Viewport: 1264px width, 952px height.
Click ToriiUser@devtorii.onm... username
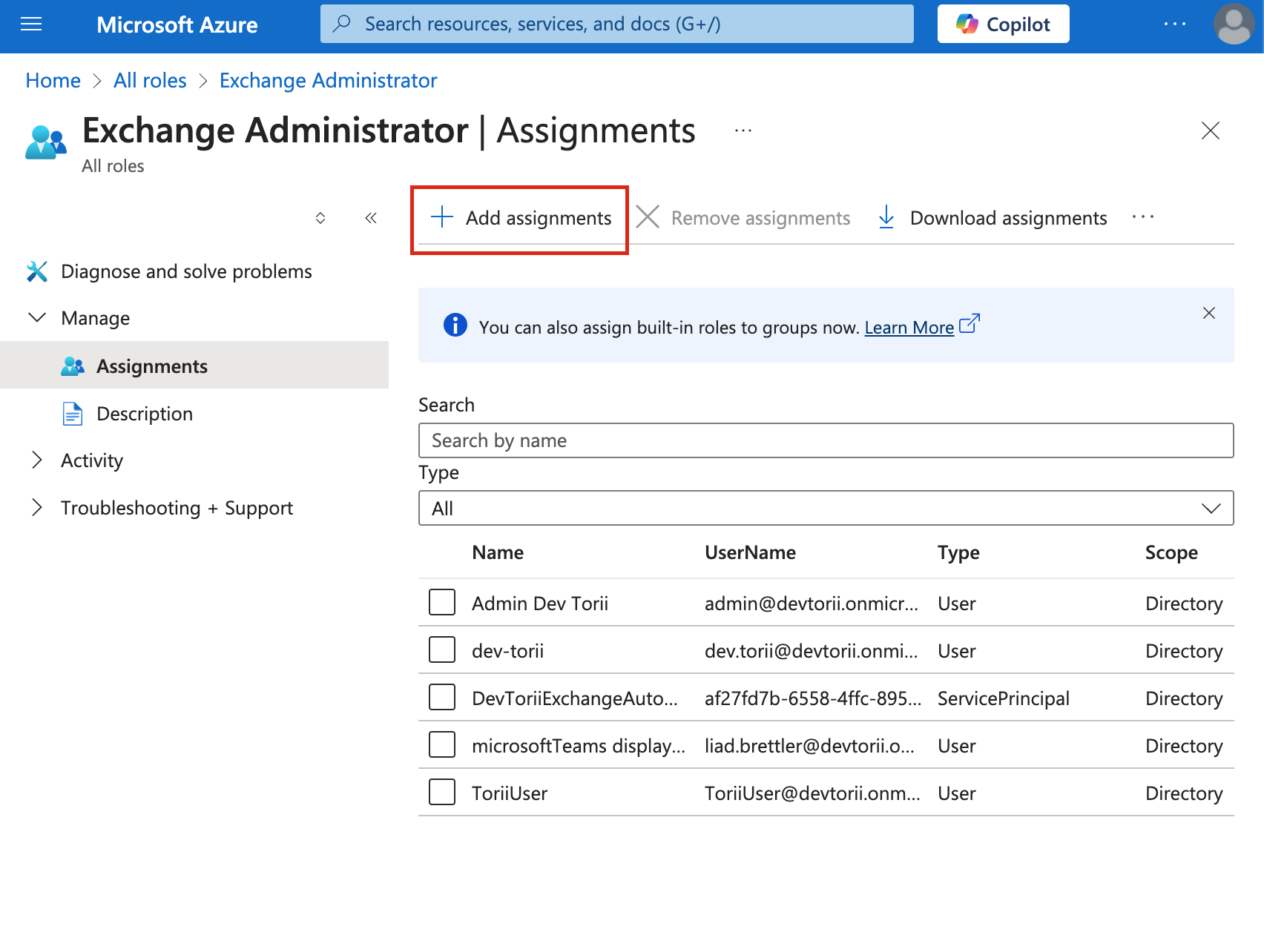click(x=812, y=793)
